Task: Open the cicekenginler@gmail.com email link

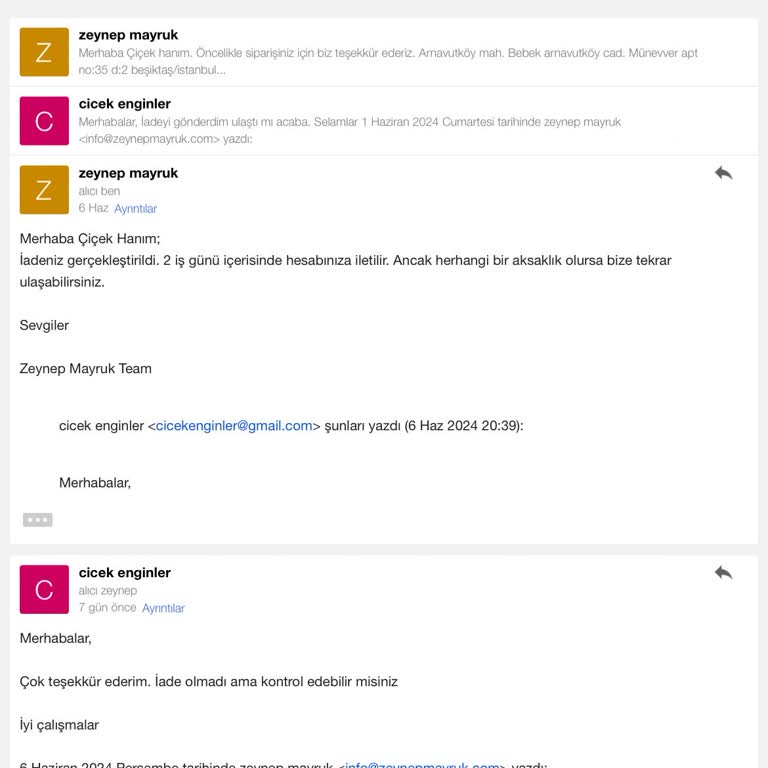Action: (x=234, y=426)
